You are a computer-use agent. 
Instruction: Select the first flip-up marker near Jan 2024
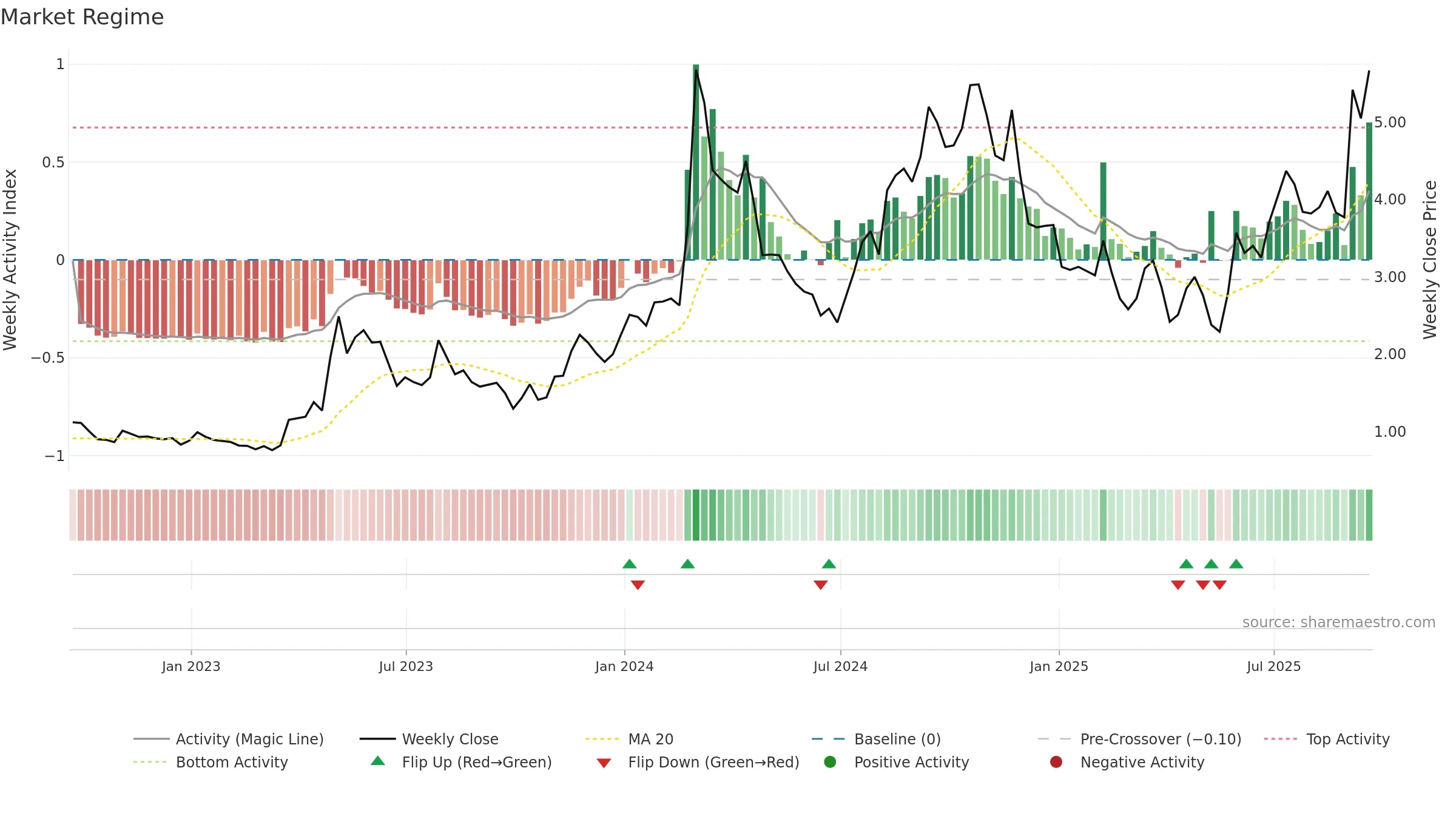pos(630,564)
